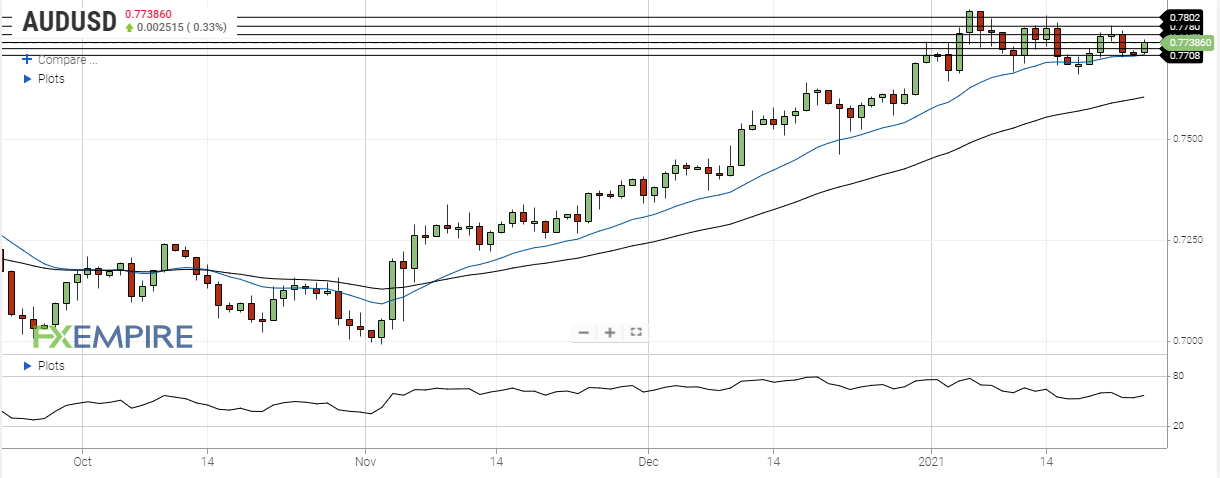Expand the upper Plots legend triangle

coord(27,79)
